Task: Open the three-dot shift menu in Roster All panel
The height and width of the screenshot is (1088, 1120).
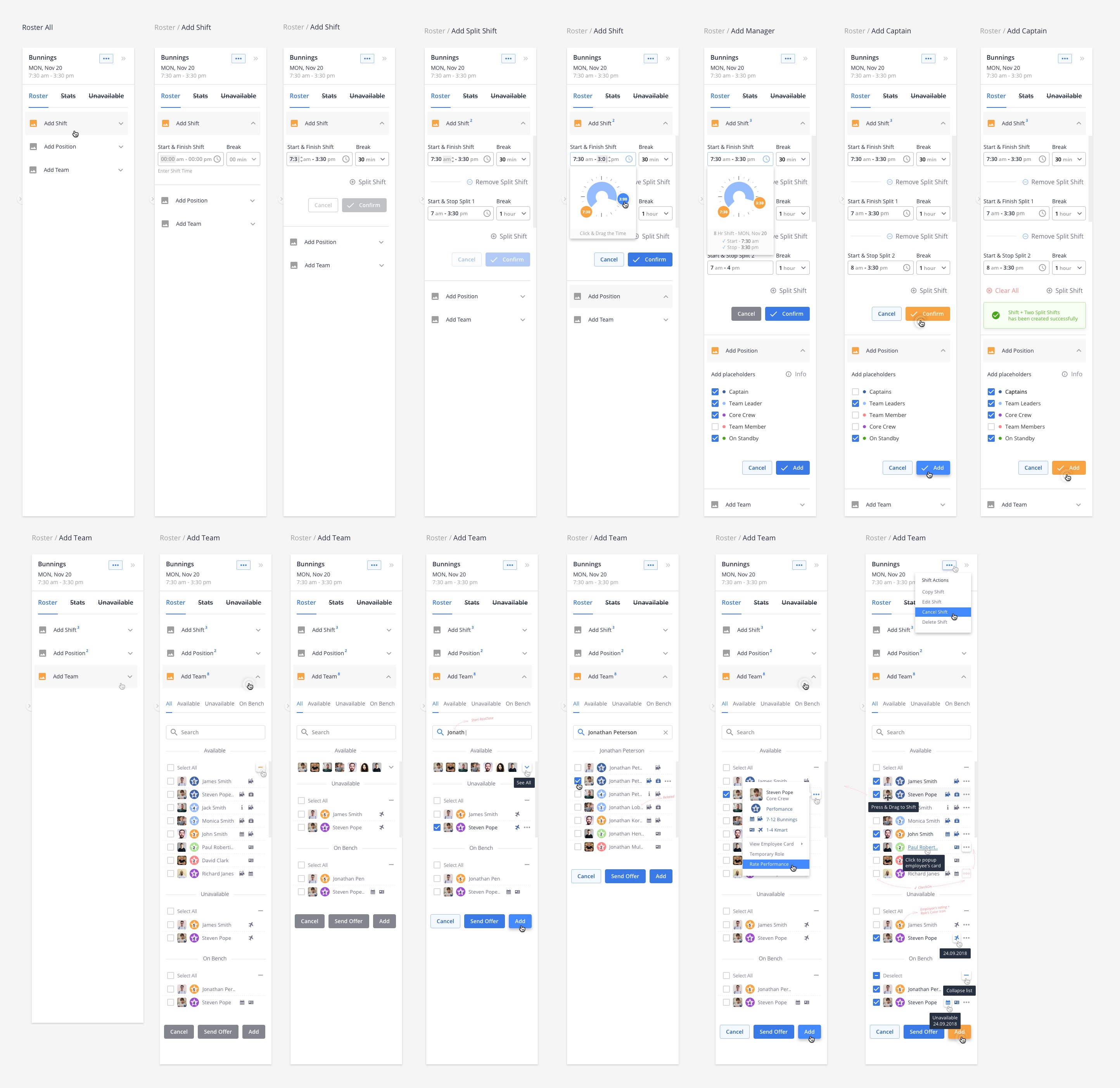Action: [106, 58]
